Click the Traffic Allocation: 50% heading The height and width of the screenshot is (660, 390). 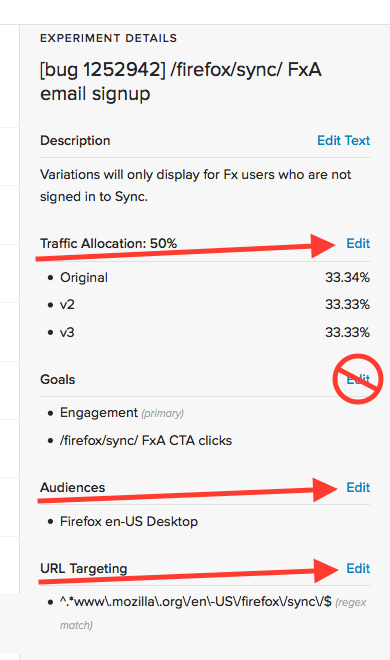tap(109, 243)
